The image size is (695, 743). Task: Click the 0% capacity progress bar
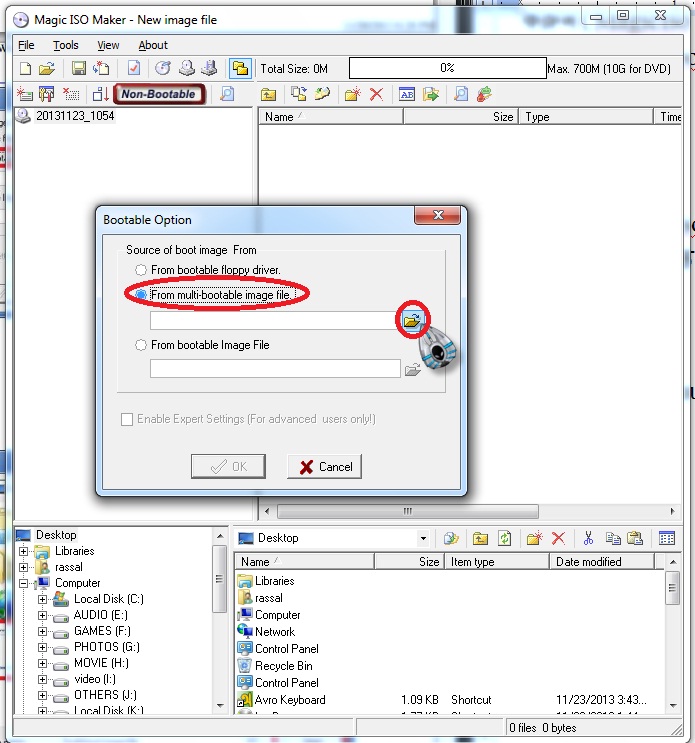pos(447,68)
